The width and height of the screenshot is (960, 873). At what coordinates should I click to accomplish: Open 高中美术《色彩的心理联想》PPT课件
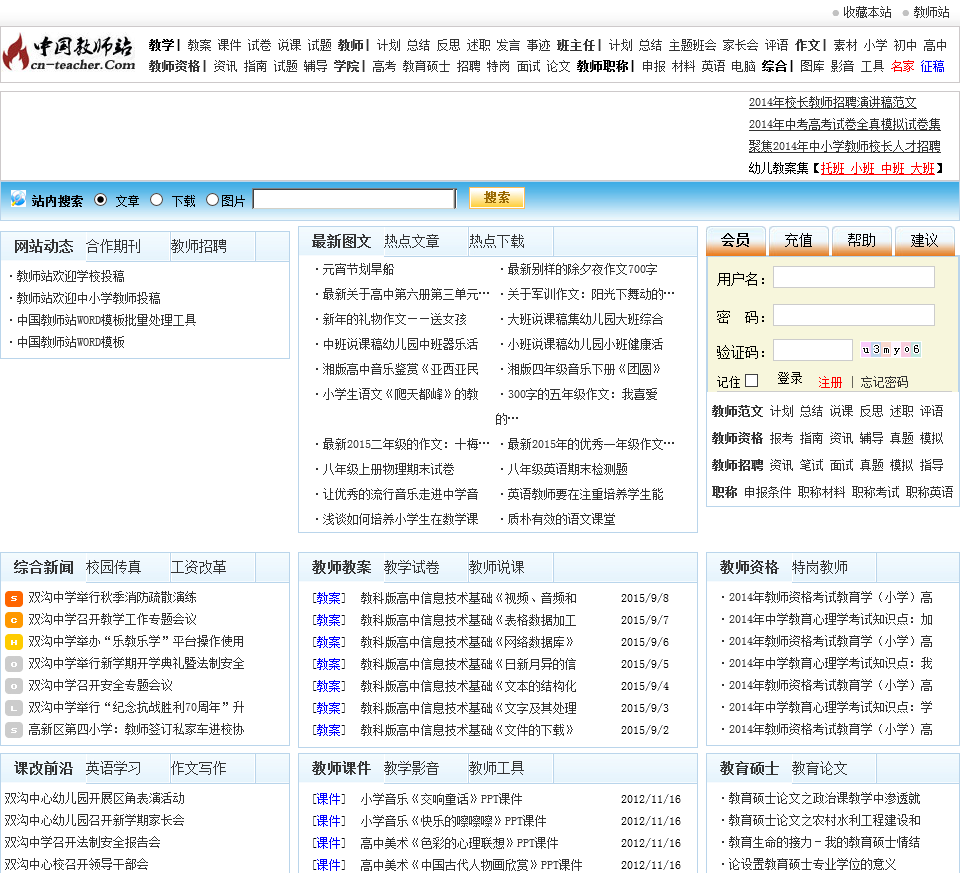tap(459, 843)
